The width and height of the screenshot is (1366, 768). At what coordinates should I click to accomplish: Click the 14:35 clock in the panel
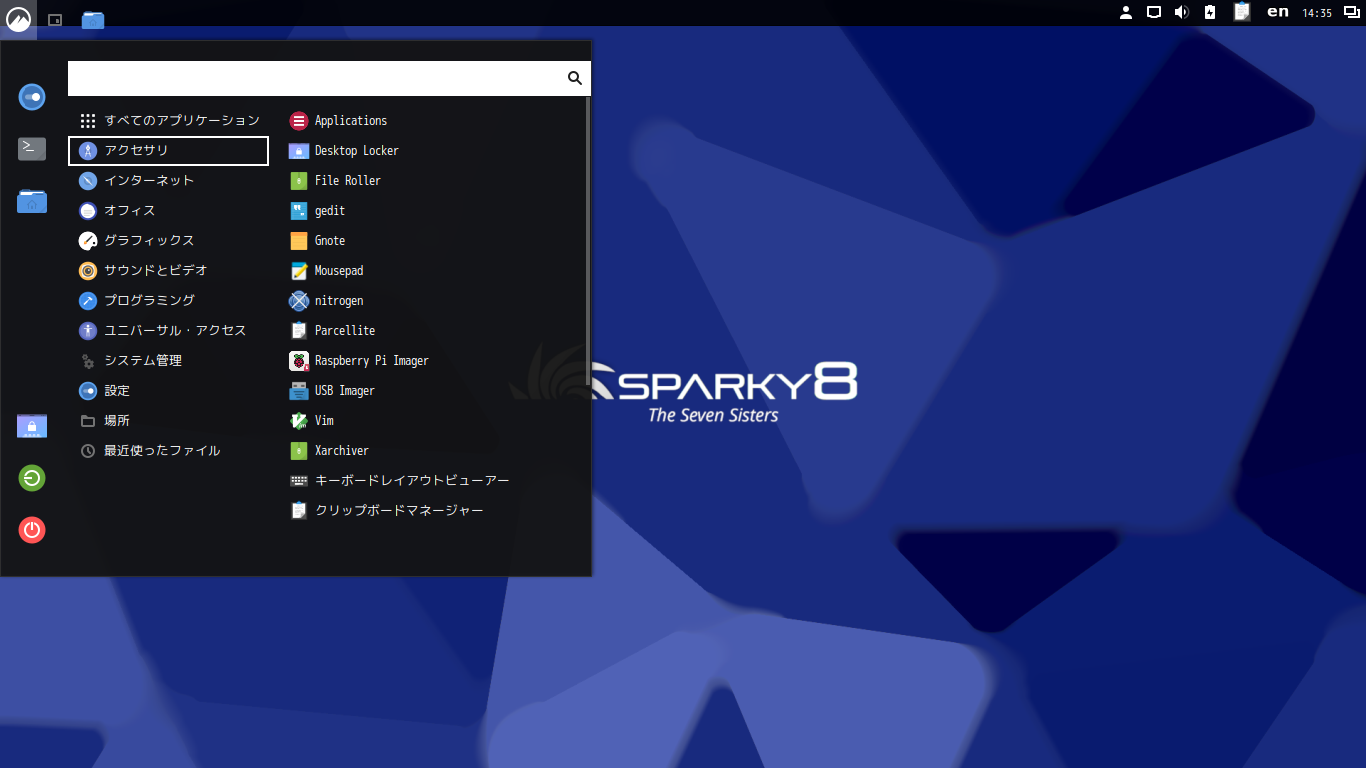pyautogui.click(x=1317, y=13)
